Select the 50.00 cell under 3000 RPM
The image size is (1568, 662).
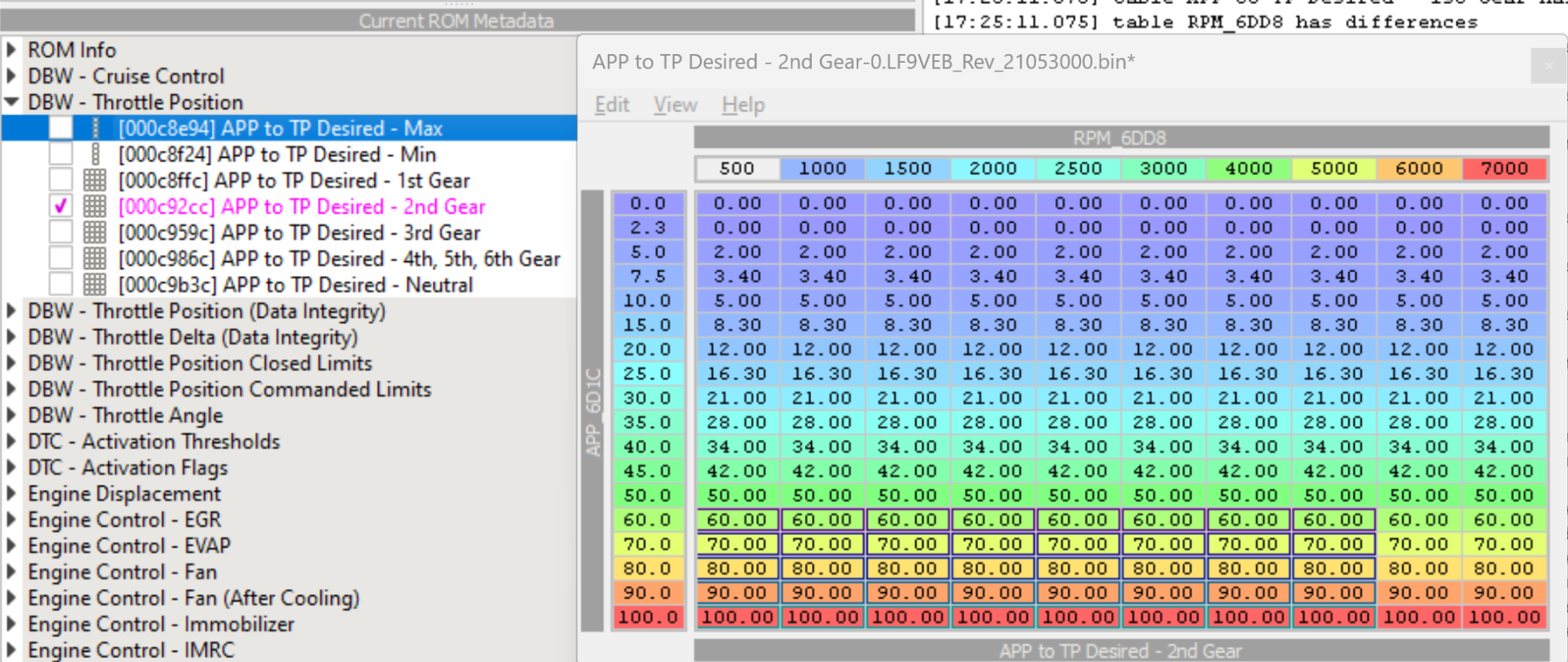pyautogui.click(x=1163, y=496)
